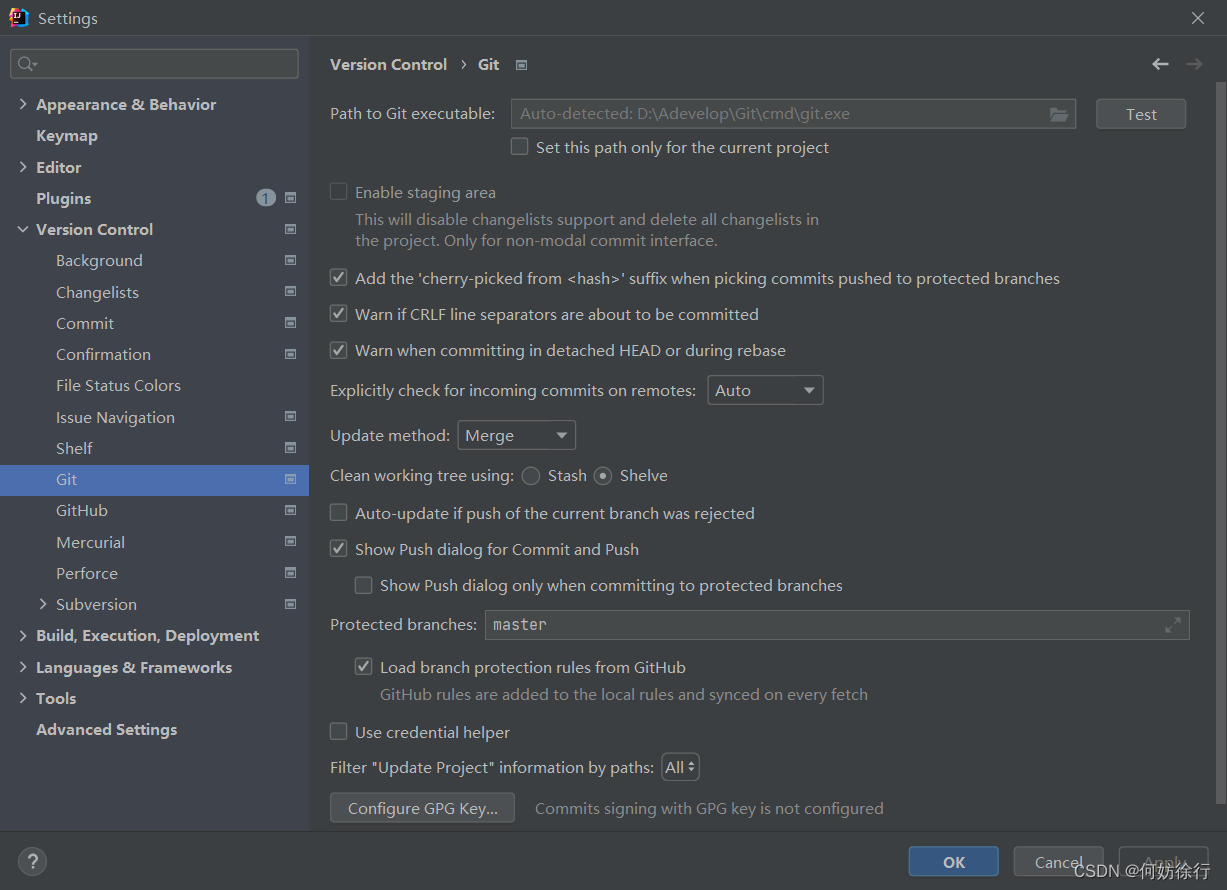Open the Update method dropdown
Image resolution: width=1227 pixels, height=890 pixels.
(516, 435)
